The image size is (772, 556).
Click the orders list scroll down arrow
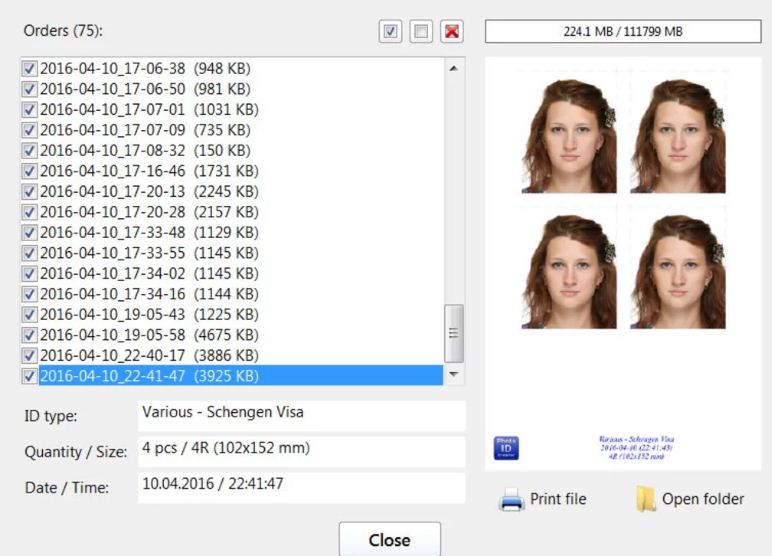453,375
